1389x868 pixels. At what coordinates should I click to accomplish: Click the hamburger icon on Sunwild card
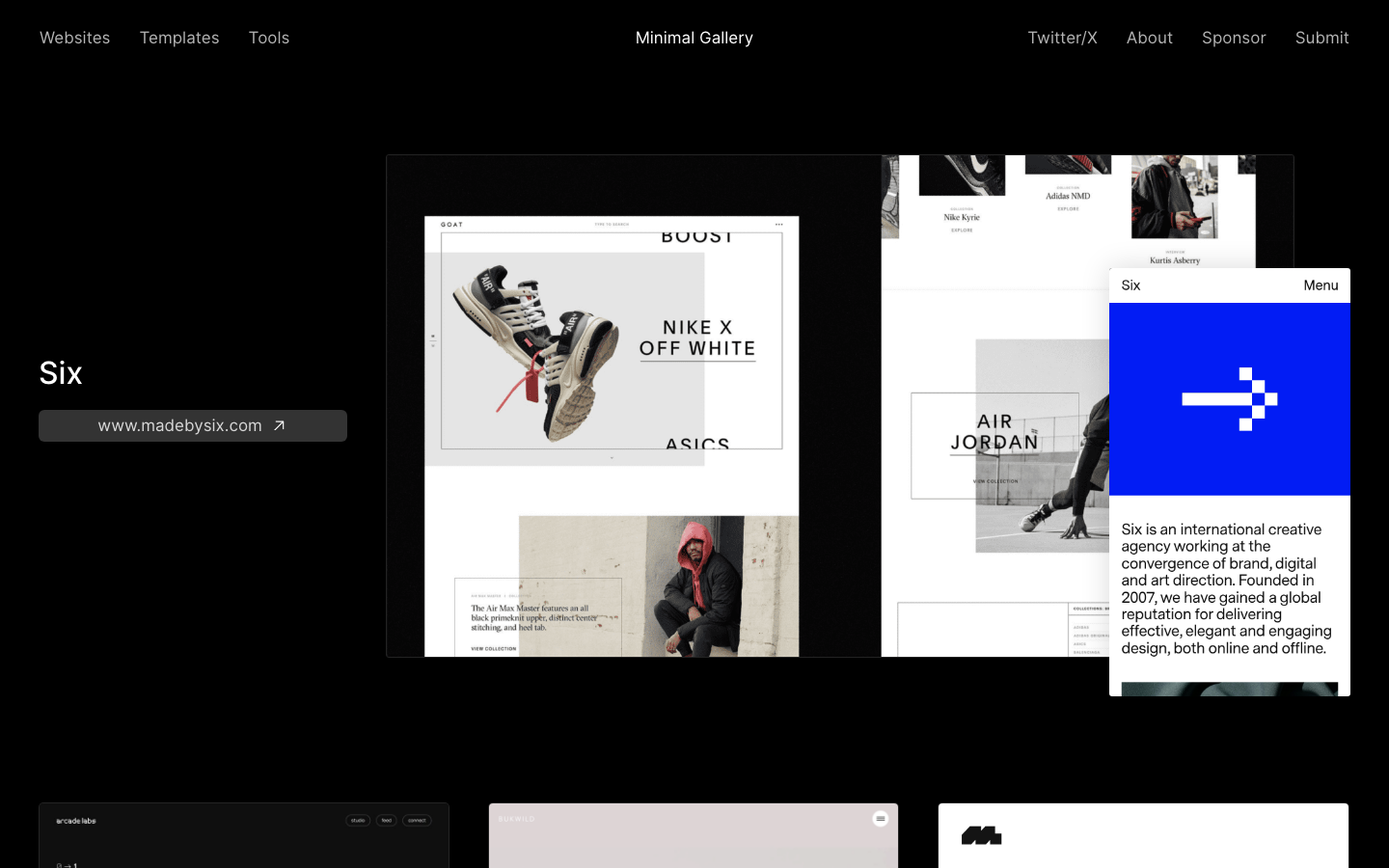tap(880, 819)
